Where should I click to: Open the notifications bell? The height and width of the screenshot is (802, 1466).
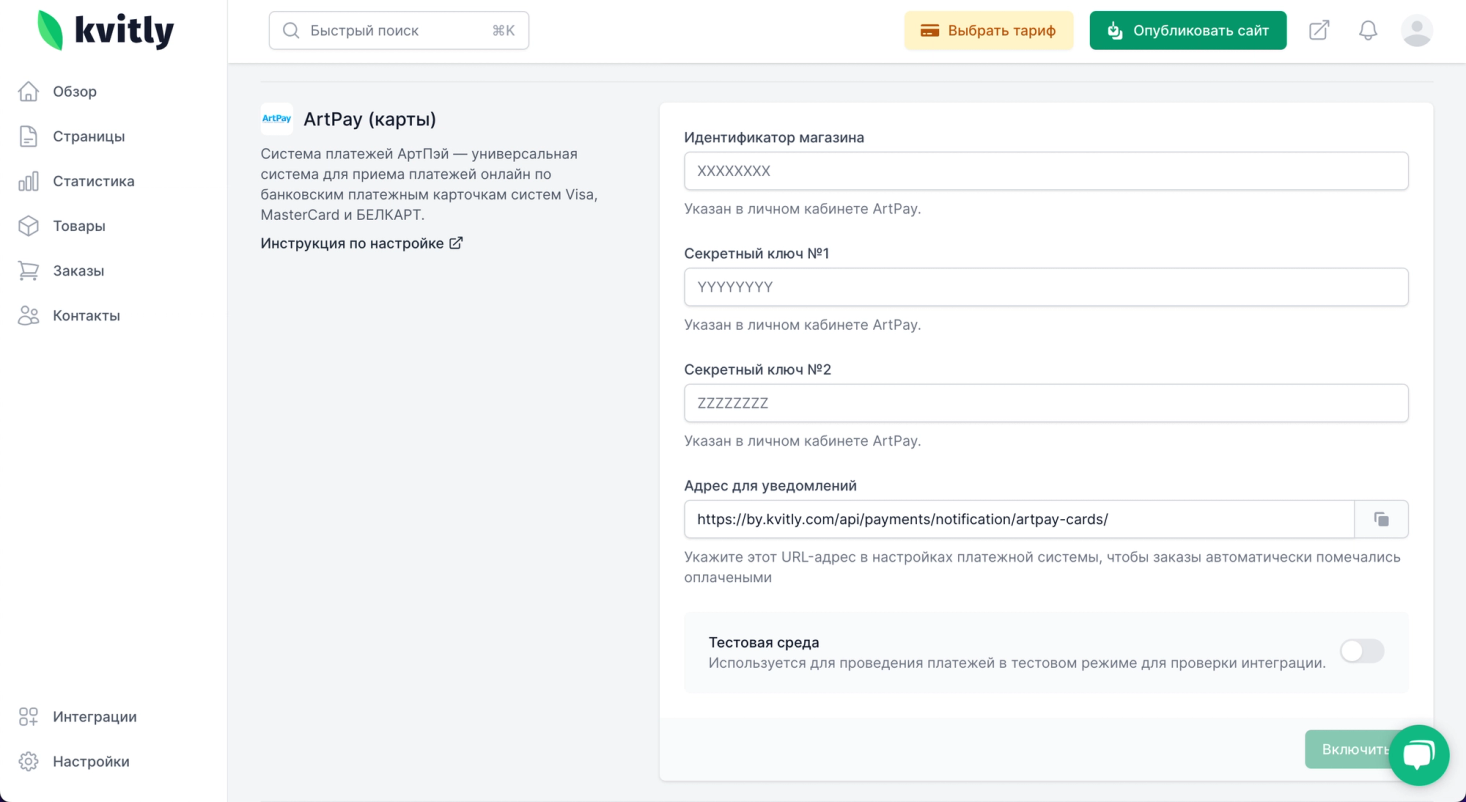1368,31
